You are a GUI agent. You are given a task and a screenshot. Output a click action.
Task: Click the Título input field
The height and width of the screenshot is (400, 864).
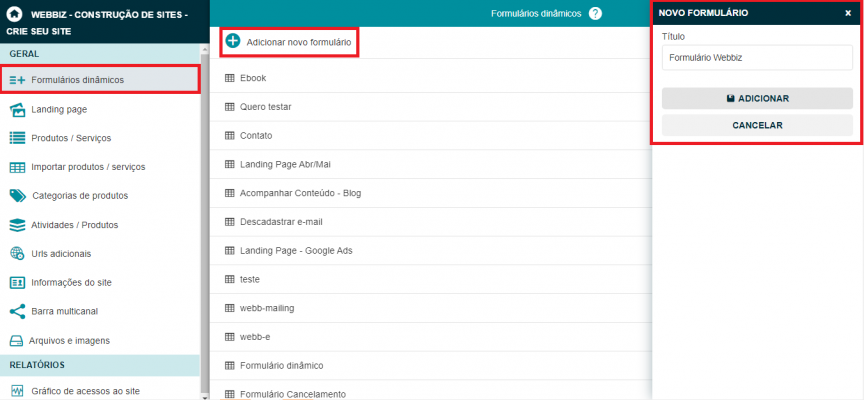(757, 58)
